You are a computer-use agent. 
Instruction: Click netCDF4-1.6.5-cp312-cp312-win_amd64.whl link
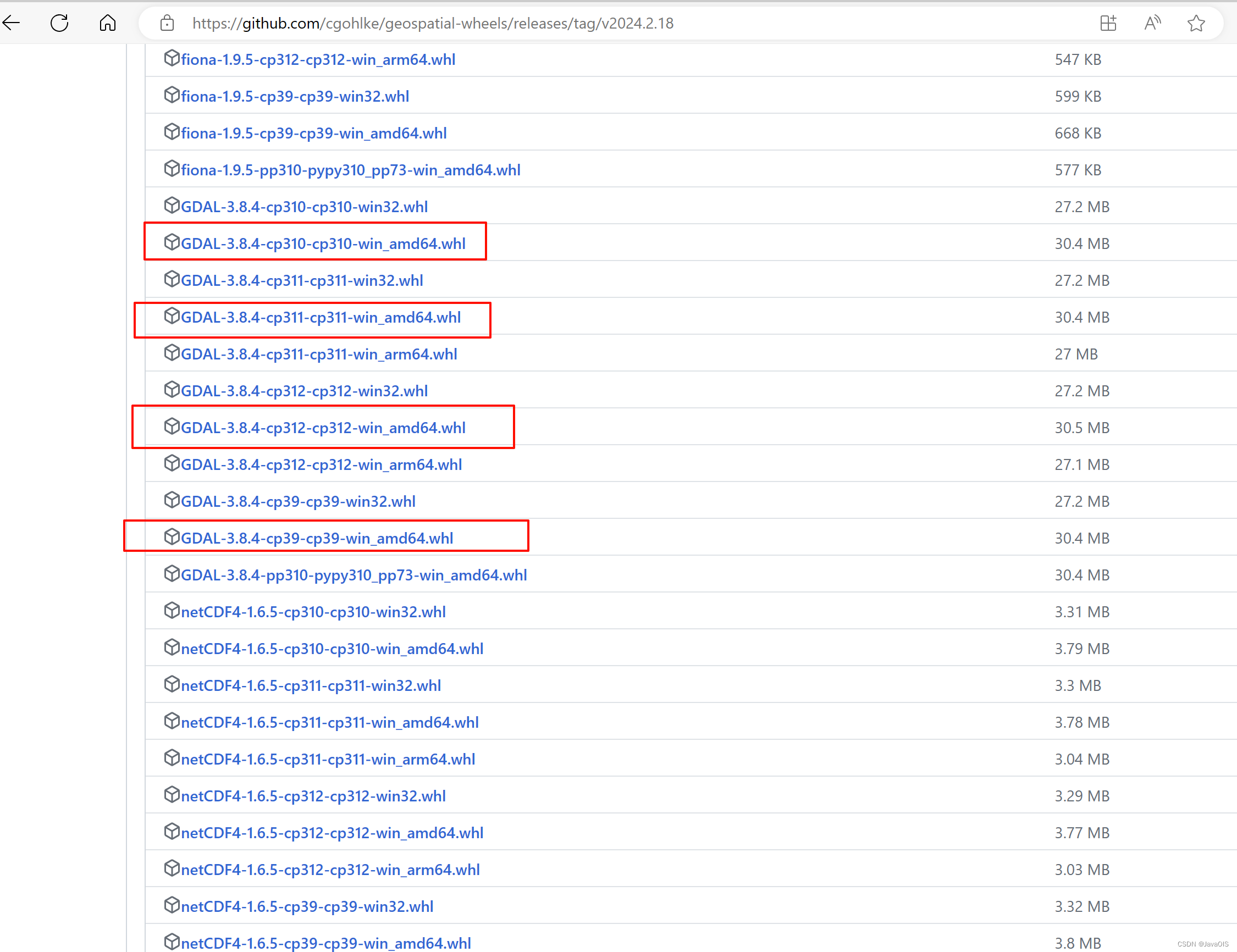[x=332, y=833]
